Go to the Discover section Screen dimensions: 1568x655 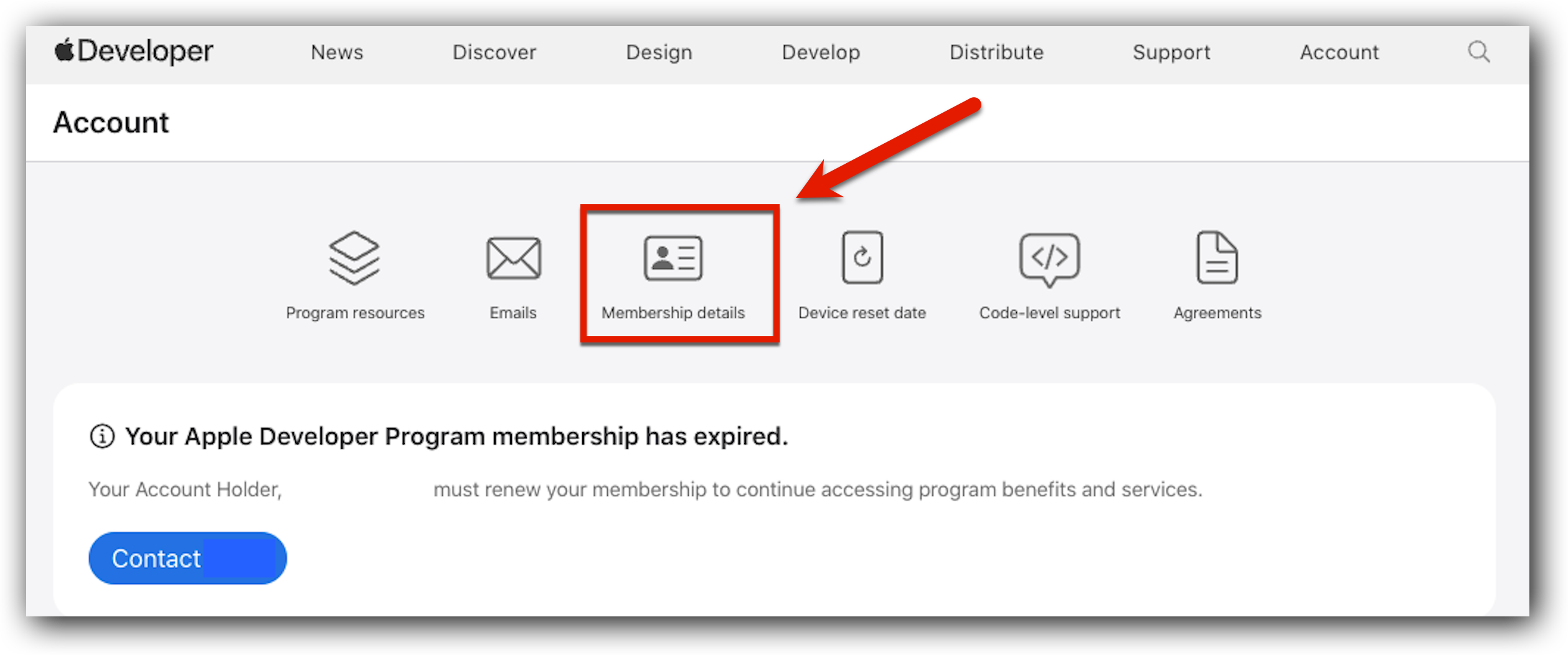pyautogui.click(x=494, y=52)
